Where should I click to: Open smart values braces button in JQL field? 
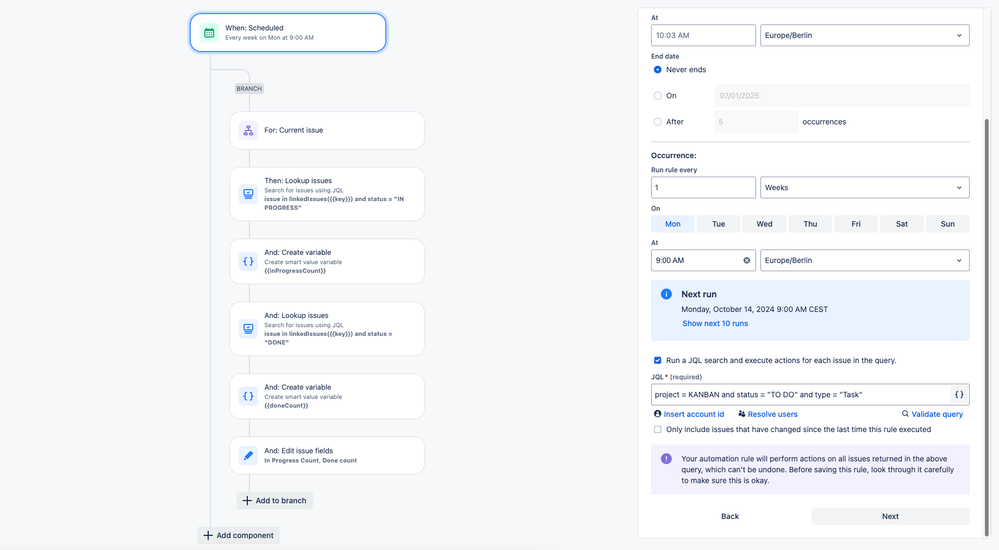pyautogui.click(x=959, y=394)
